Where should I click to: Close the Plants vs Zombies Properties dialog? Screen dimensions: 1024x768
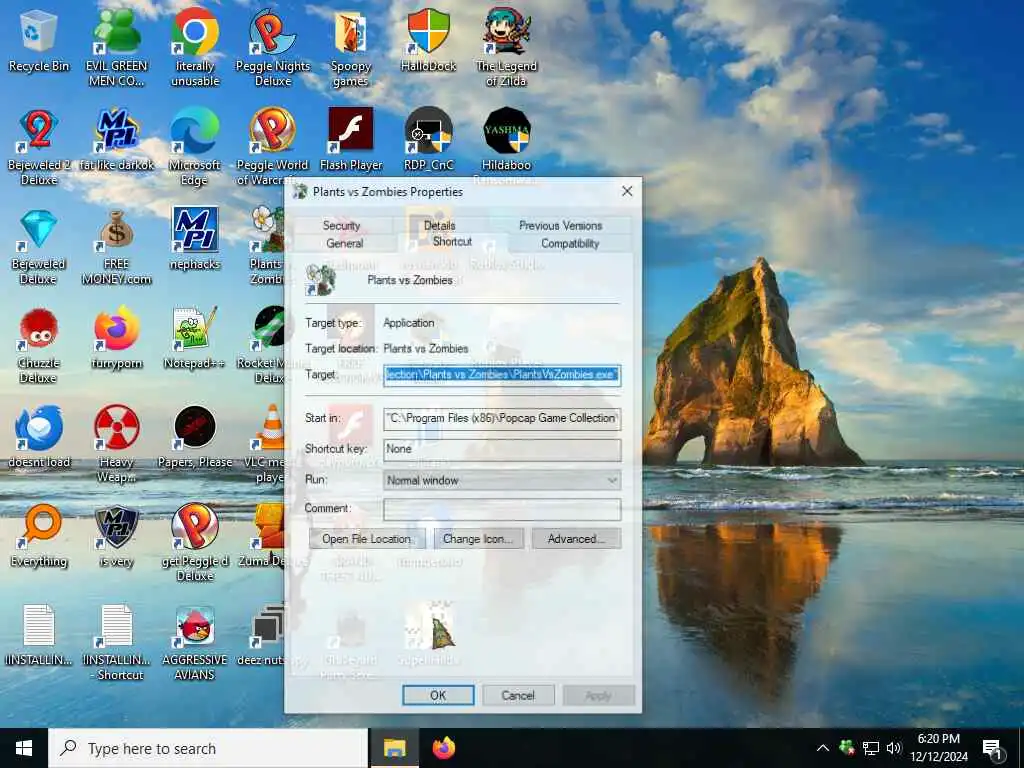pos(627,191)
